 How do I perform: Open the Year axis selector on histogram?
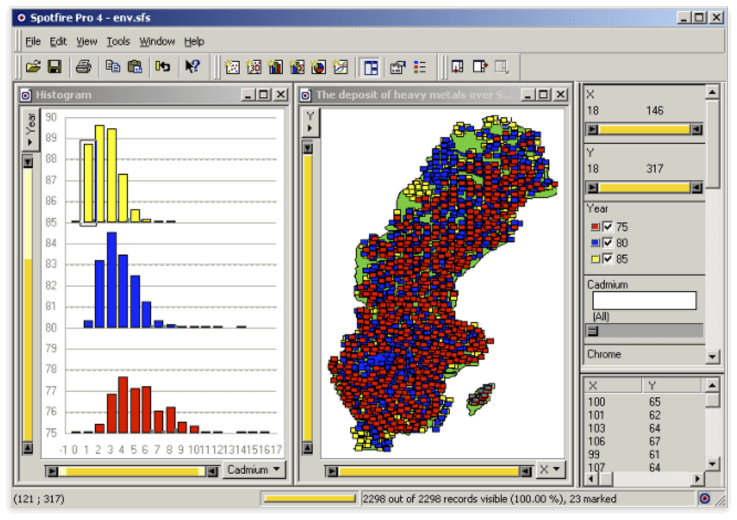click(30, 128)
